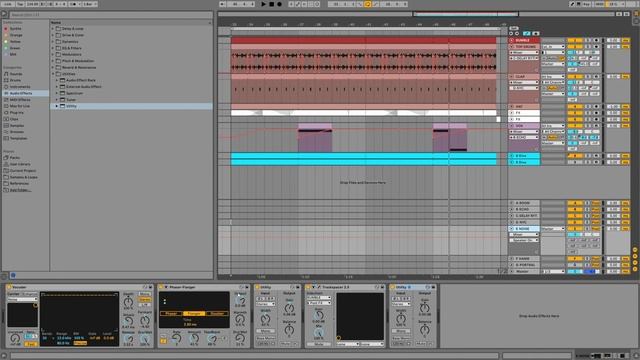Click the Mono button in the first Utility

tap(265, 331)
